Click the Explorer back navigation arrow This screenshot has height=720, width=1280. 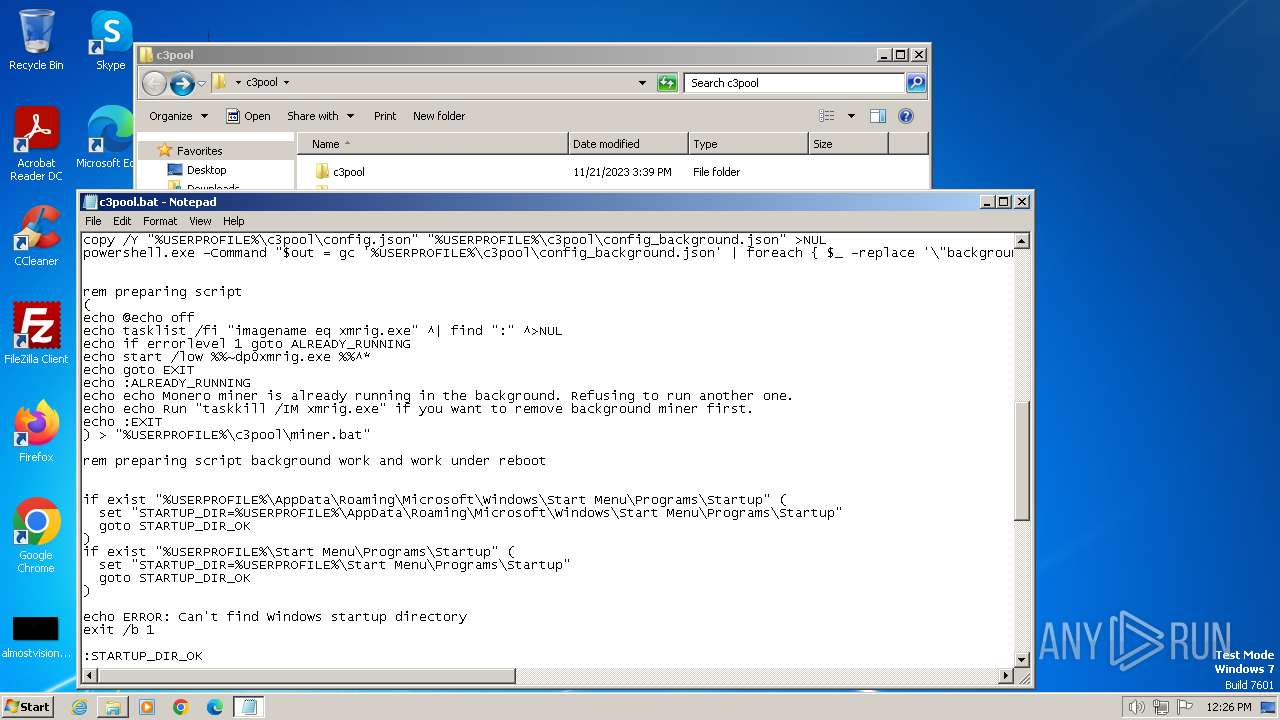(154, 83)
